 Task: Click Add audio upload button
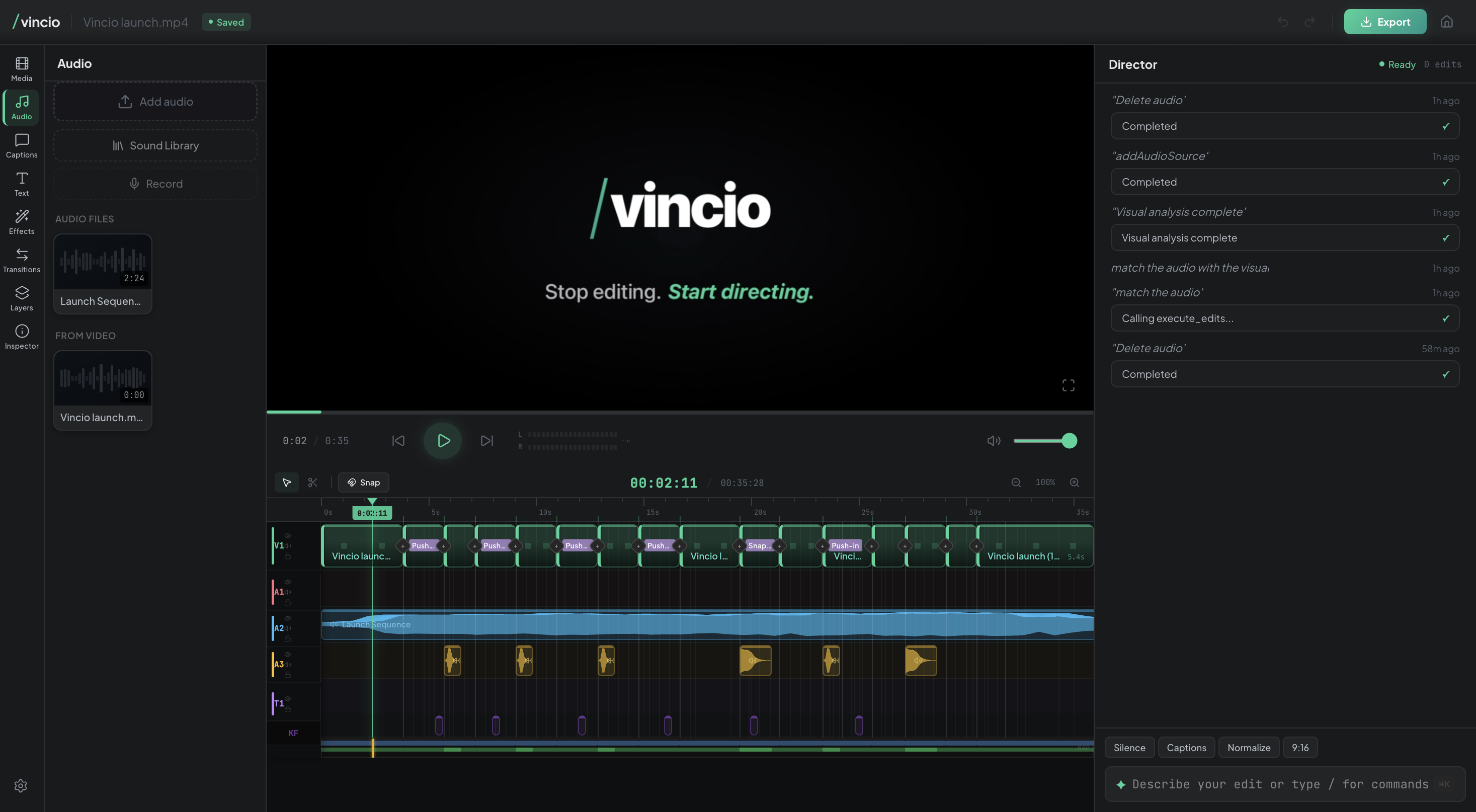155,102
